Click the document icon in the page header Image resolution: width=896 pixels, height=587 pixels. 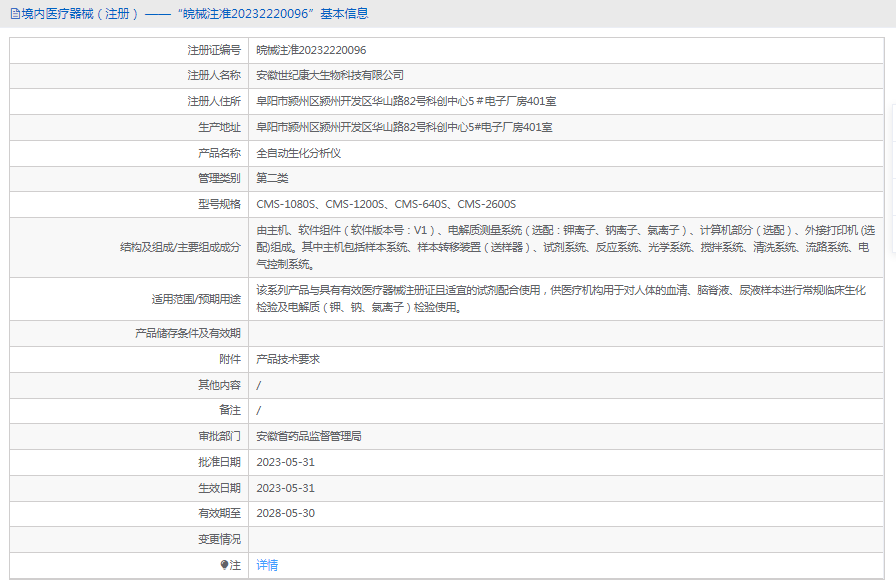(15, 14)
